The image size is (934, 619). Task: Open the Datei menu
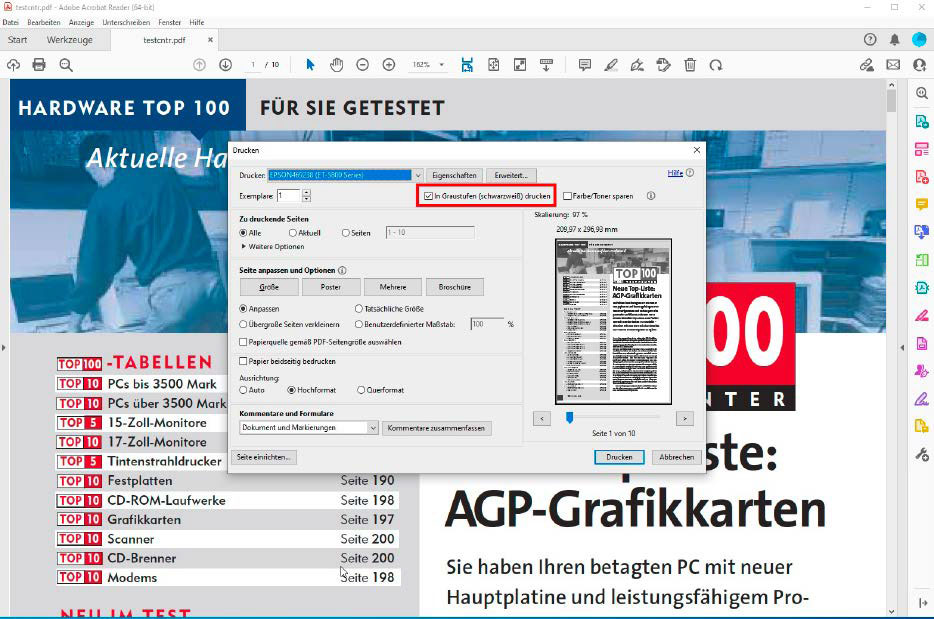click(11, 22)
